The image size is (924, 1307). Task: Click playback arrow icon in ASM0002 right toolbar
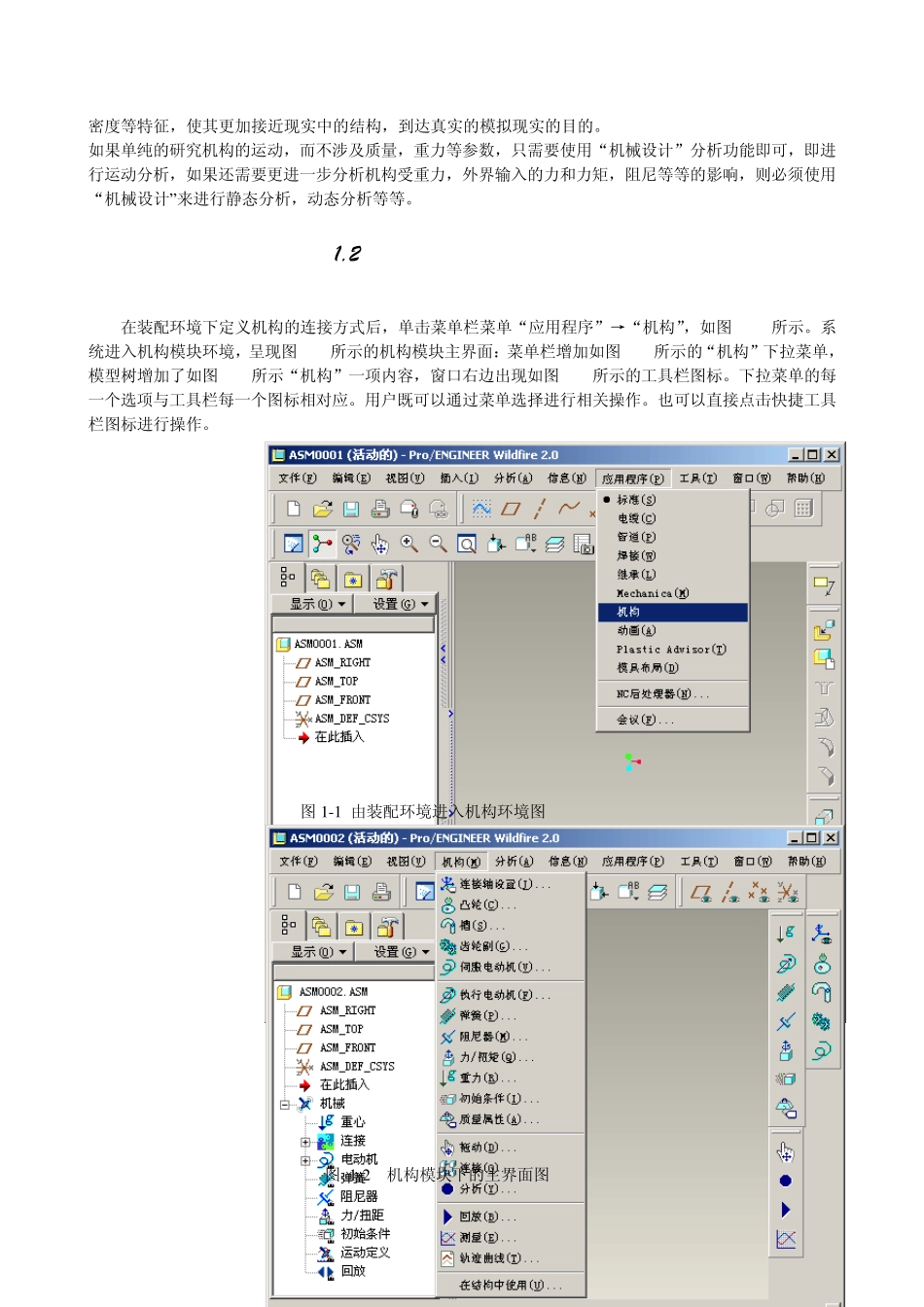(786, 1210)
